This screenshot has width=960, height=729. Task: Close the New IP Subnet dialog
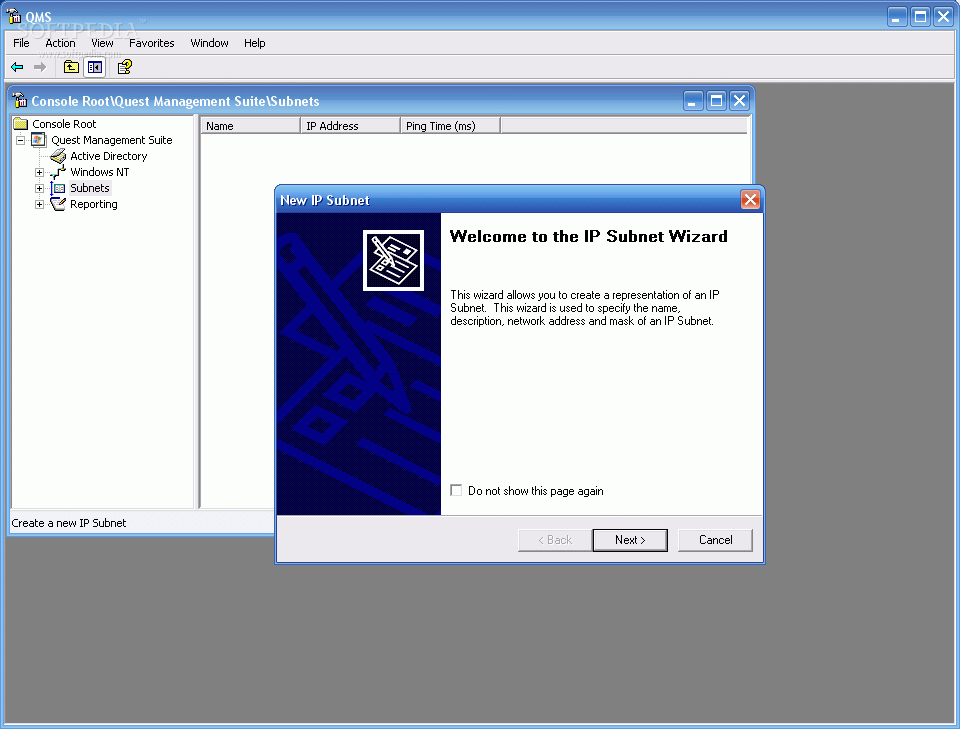tap(750, 200)
